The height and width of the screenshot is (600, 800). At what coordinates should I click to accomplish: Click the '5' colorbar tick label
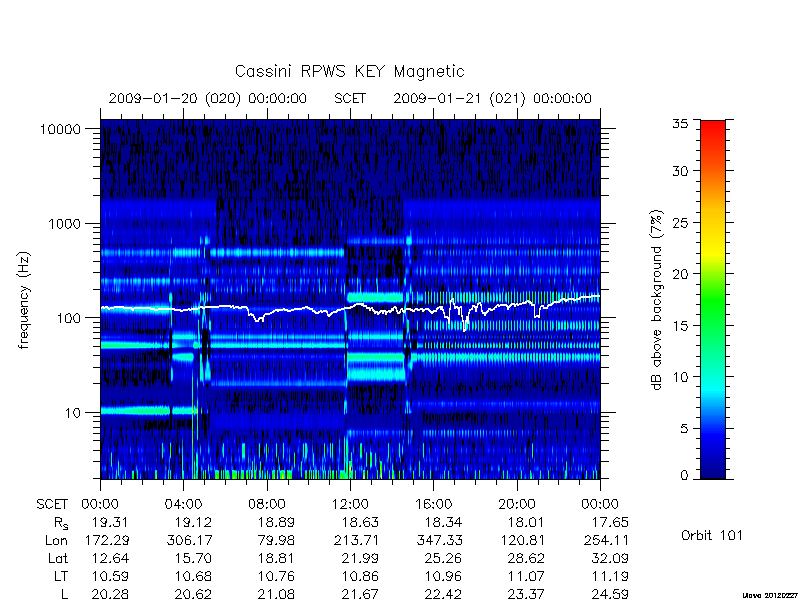click(x=684, y=429)
